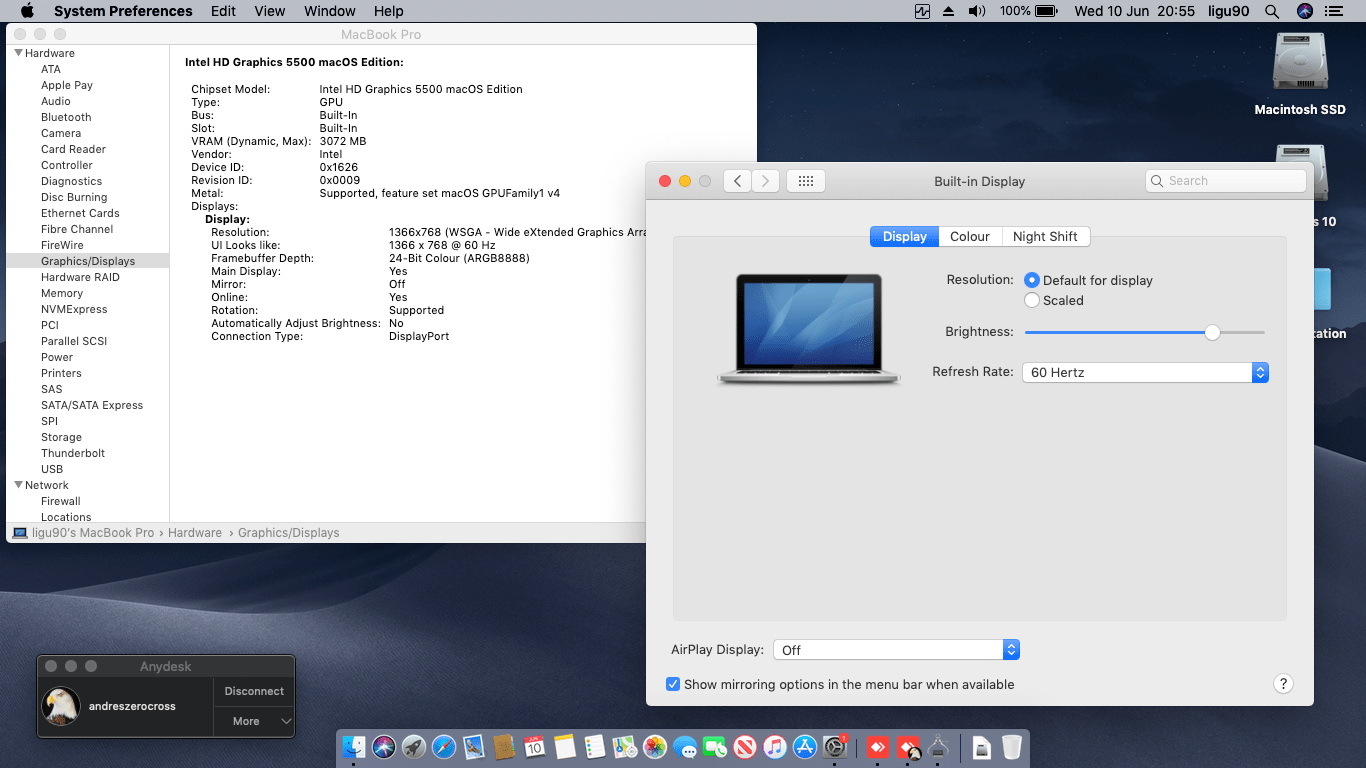The width and height of the screenshot is (1366, 768).
Task: Adjust the Brightness slider
Action: pyautogui.click(x=1213, y=332)
